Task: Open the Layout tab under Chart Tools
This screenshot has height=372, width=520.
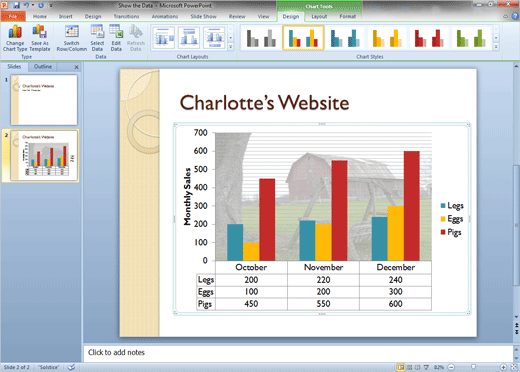Action: [319, 16]
